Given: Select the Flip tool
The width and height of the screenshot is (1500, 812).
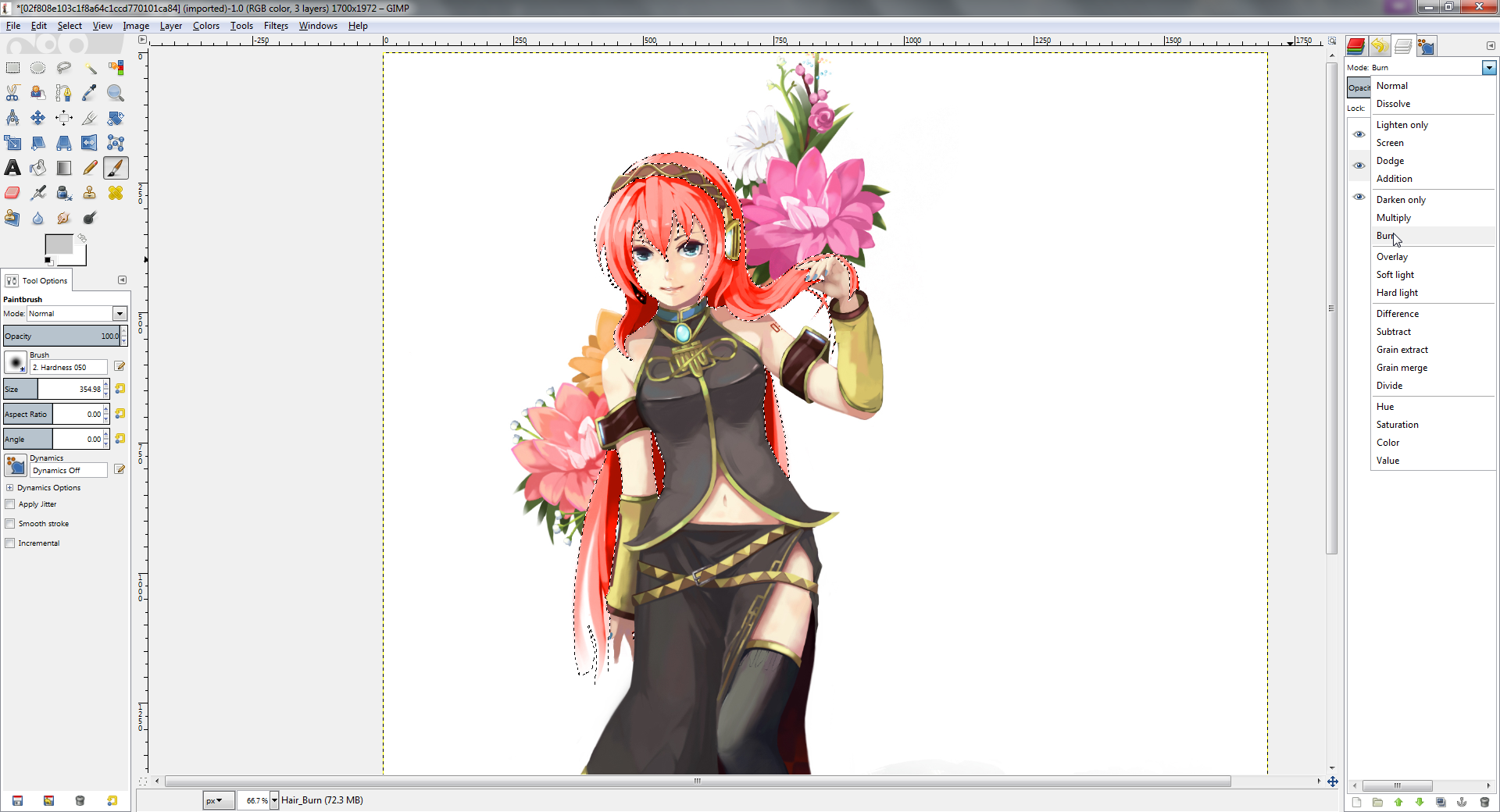Looking at the screenshot, I should pyautogui.click(x=90, y=143).
